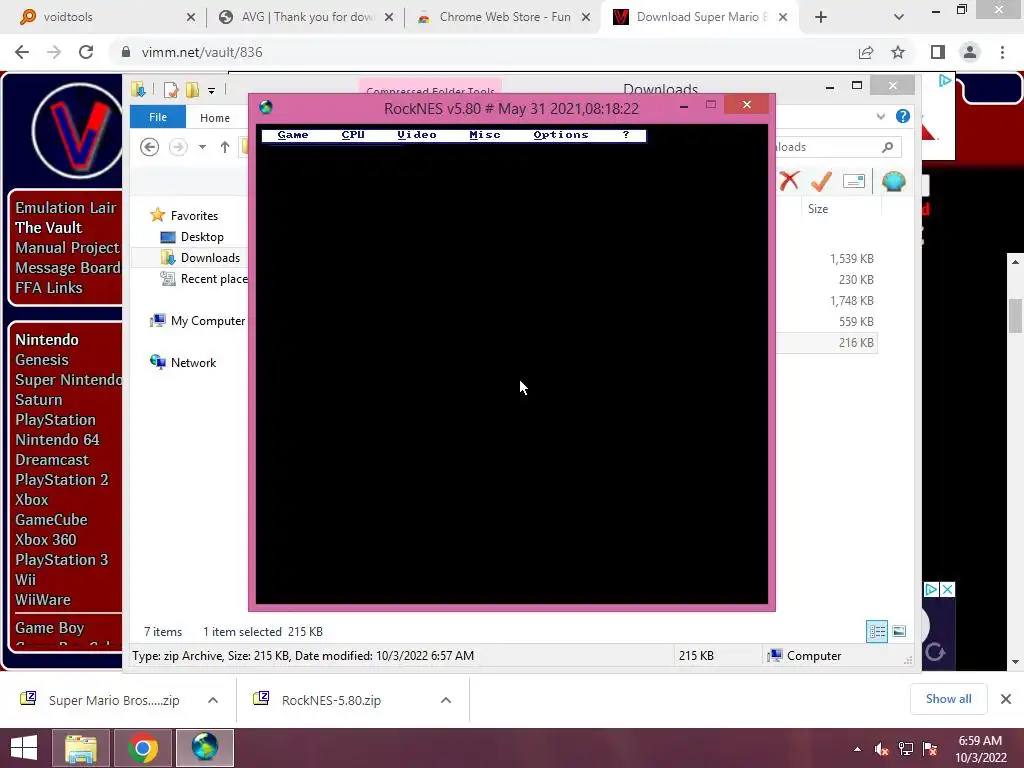Open the Video menu in RockNES
This screenshot has width=1024, height=768.
pyautogui.click(x=417, y=135)
